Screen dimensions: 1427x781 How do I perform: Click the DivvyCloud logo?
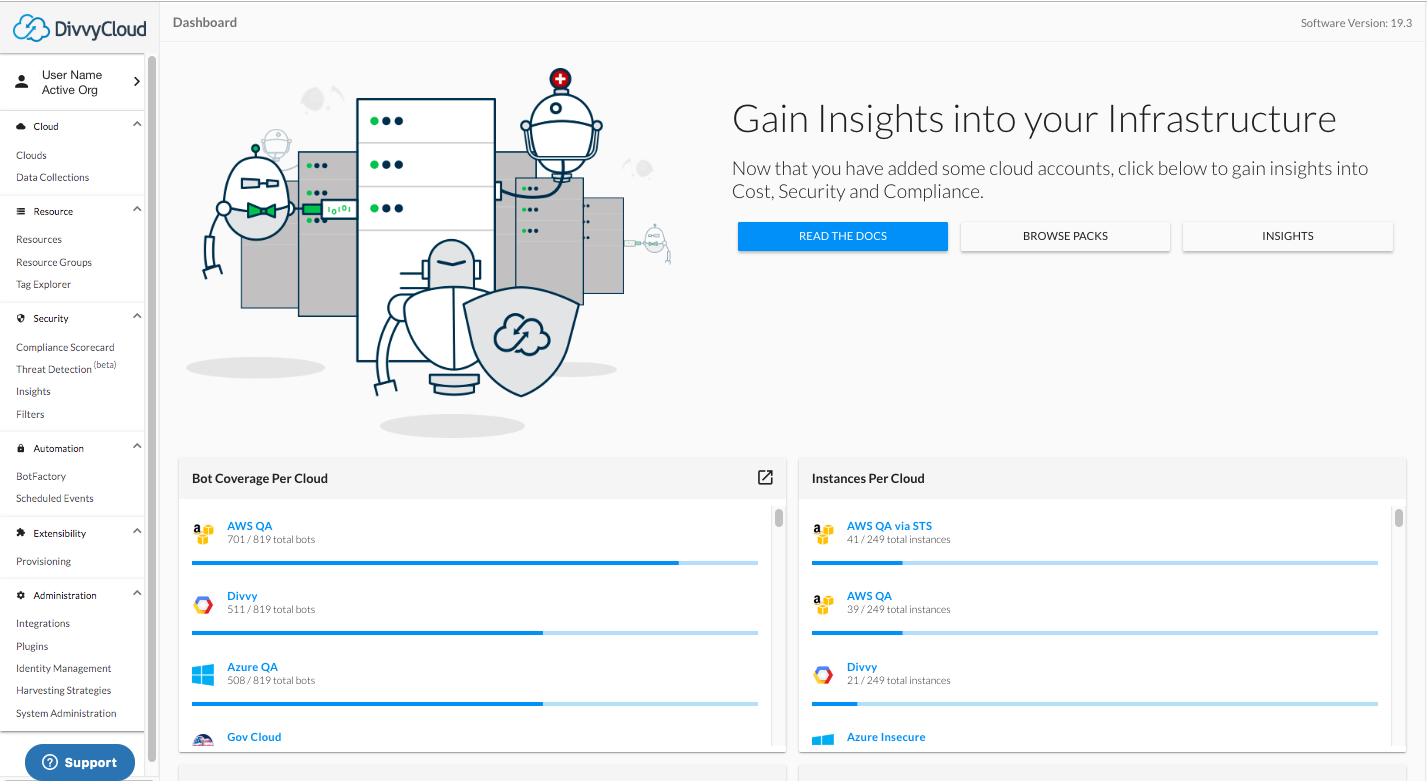coord(79,28)
